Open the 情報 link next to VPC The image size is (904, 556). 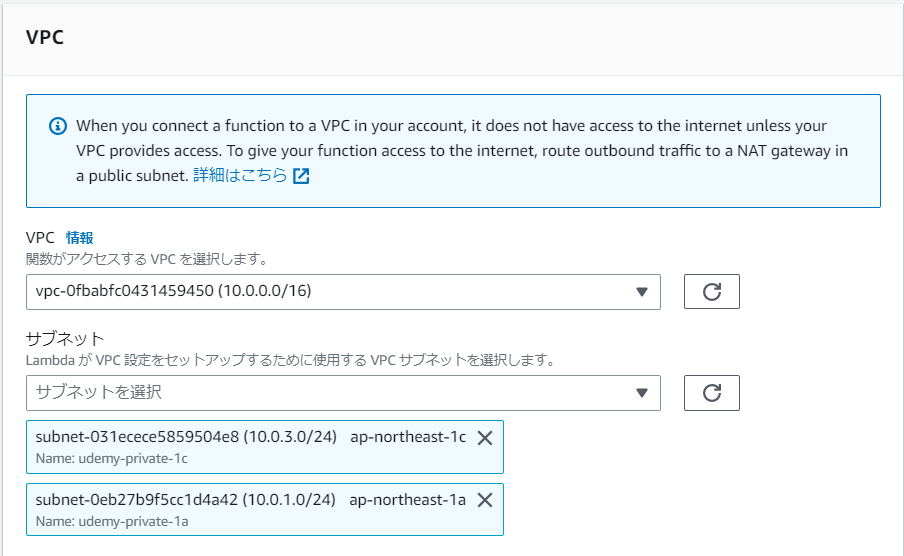(x=80, y=238)
